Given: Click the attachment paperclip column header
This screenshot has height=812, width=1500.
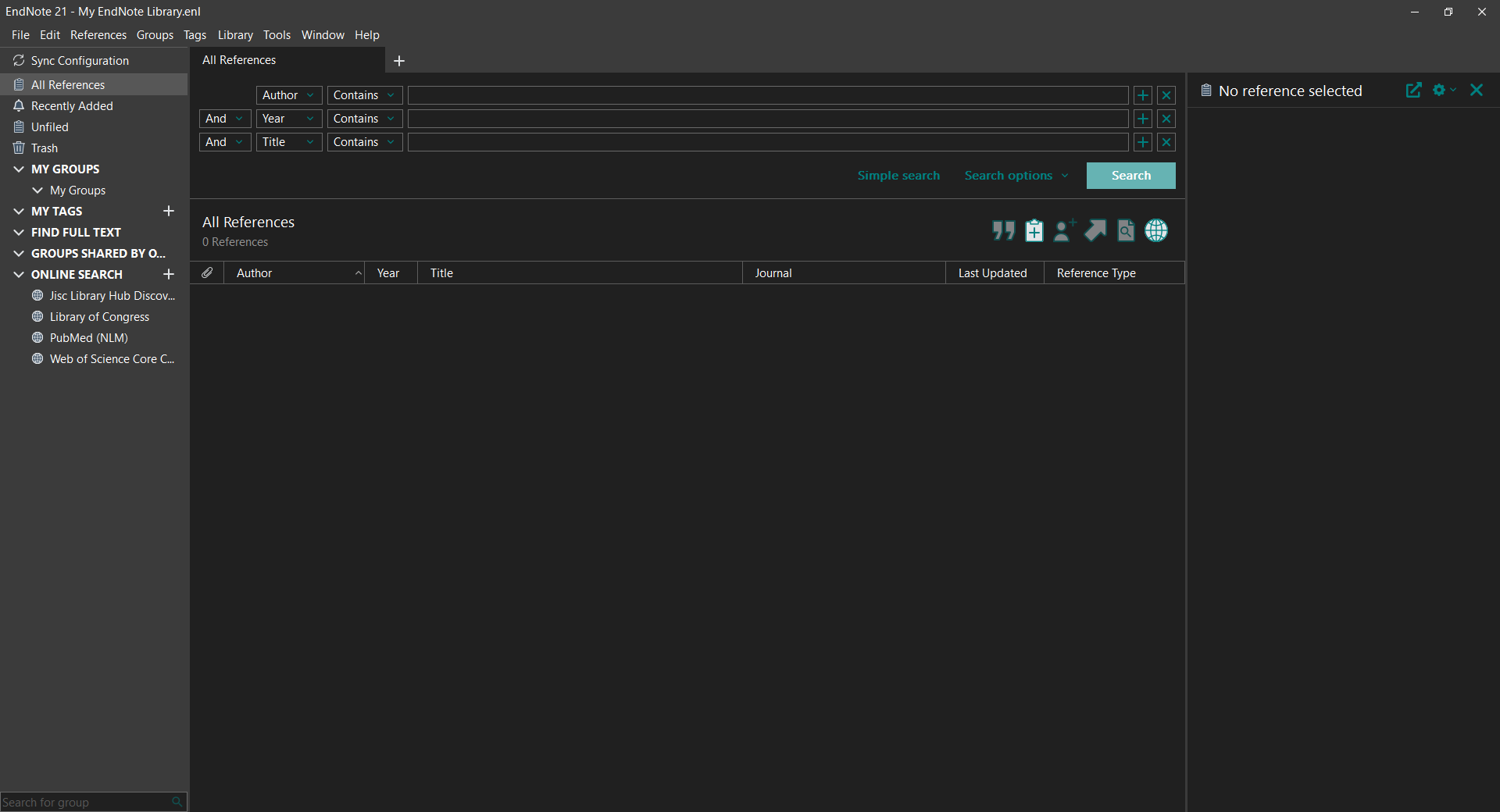Looking at the screenshot, I should point(207,272).
